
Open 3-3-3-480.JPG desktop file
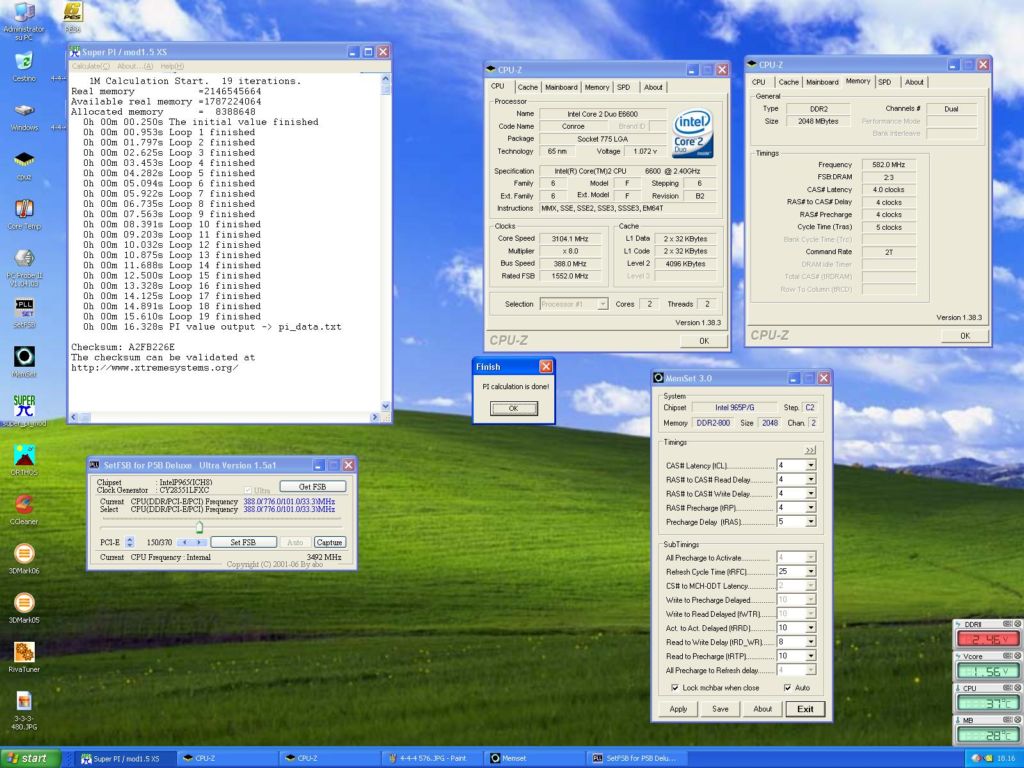(24, 711)
